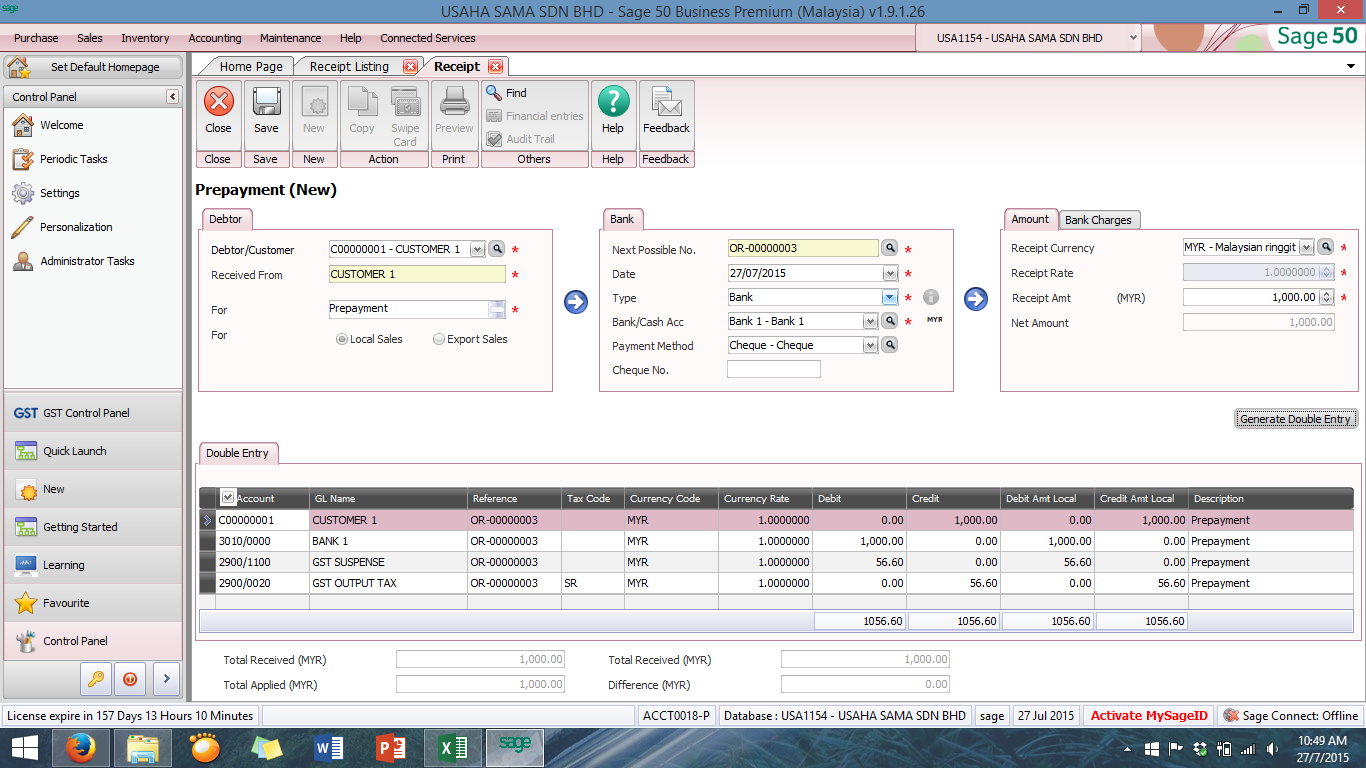This screenshot has width=1366, height=768.
Task: Click search icon beside Bank/Cash Acc
Action: coord(889,321)
